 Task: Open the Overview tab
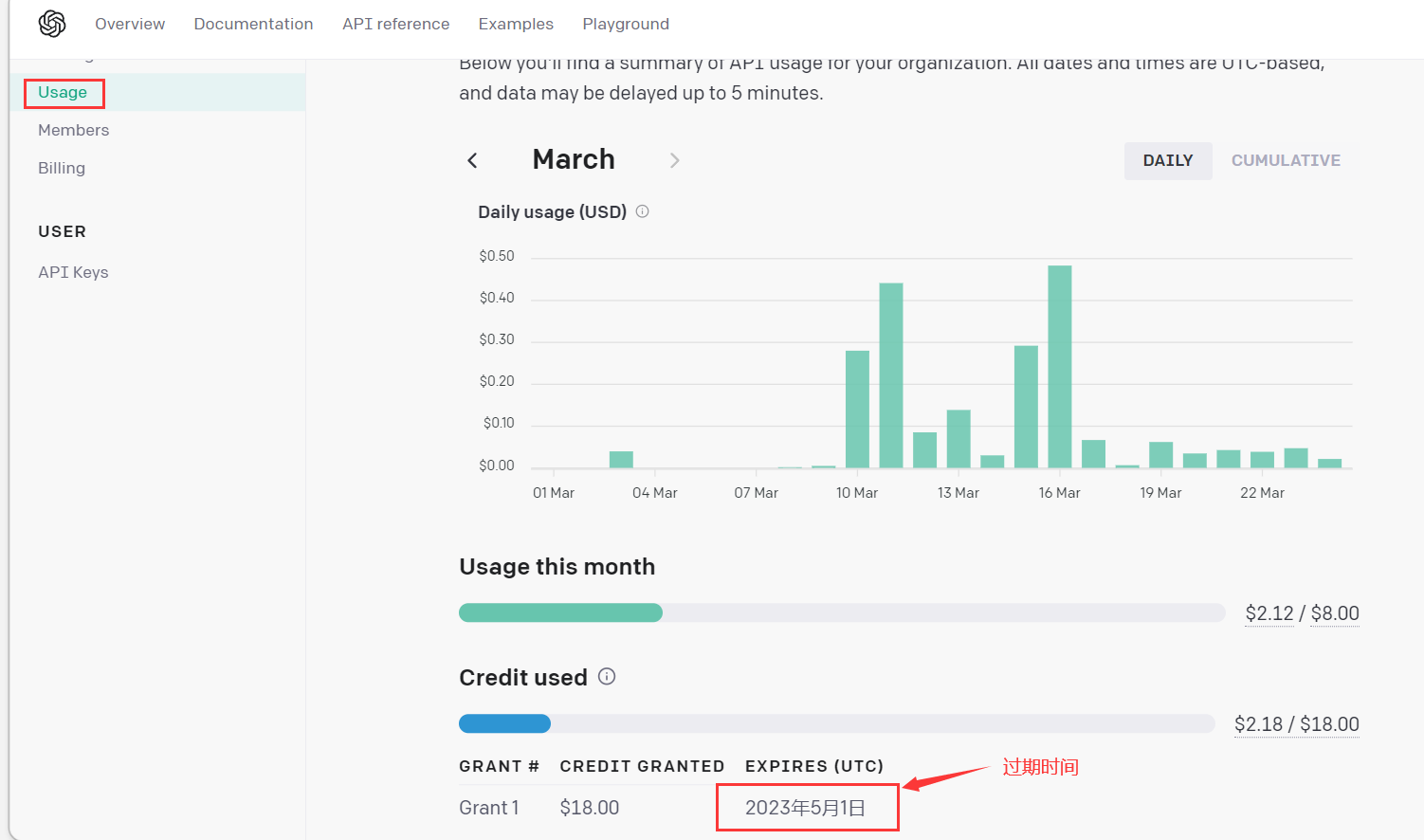(x=130, y=24)
